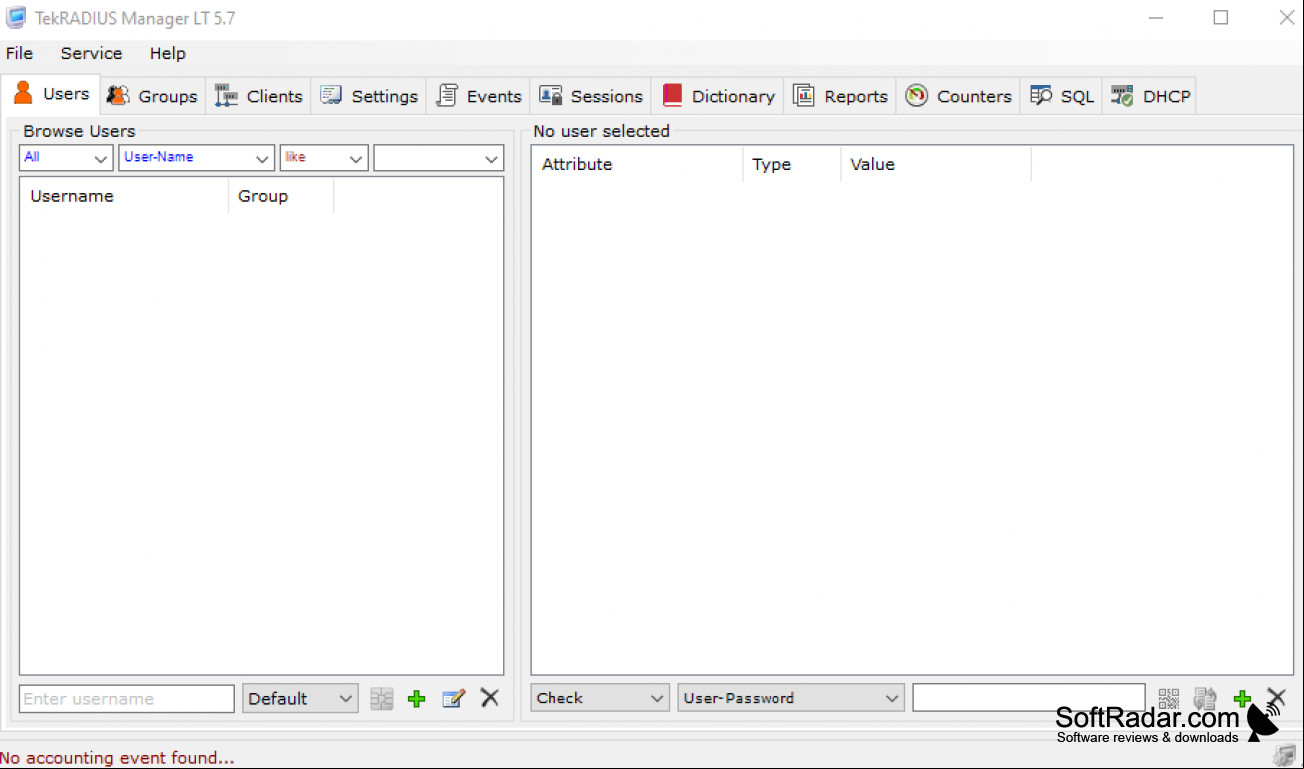Open the Clients tab
This screenshot has width=1304, height=769.
[x=259, y=96]
